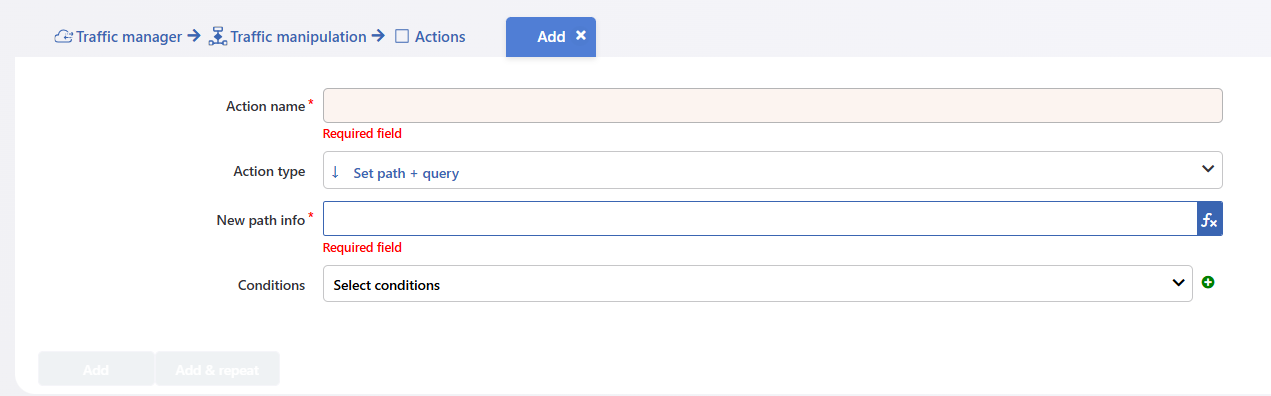Click the Traffic manipulation network icon
This screenshot has height=396, width=1271.
[x=218, y=37]
